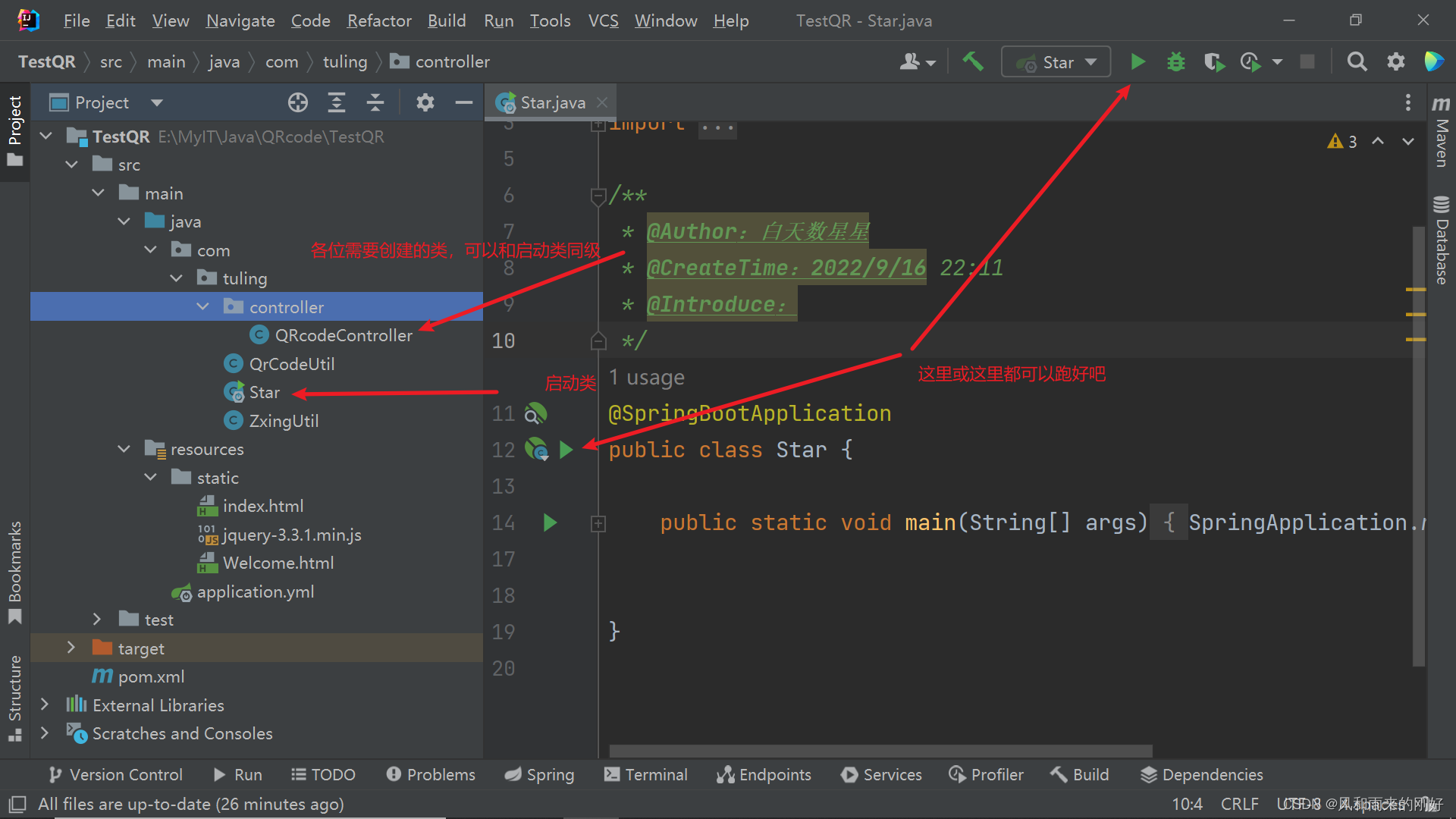Image resolution: width=1456 pixels, height=819 pixels.
Task: Run with Coverage shield icon
Action: click(x=1214, y=61)
